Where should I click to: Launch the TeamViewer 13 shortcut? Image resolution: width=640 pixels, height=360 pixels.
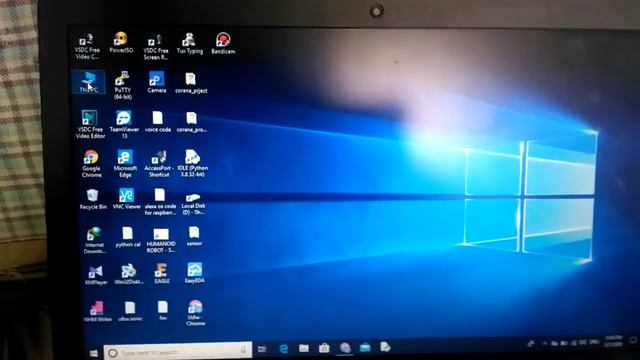coord(124,124)
